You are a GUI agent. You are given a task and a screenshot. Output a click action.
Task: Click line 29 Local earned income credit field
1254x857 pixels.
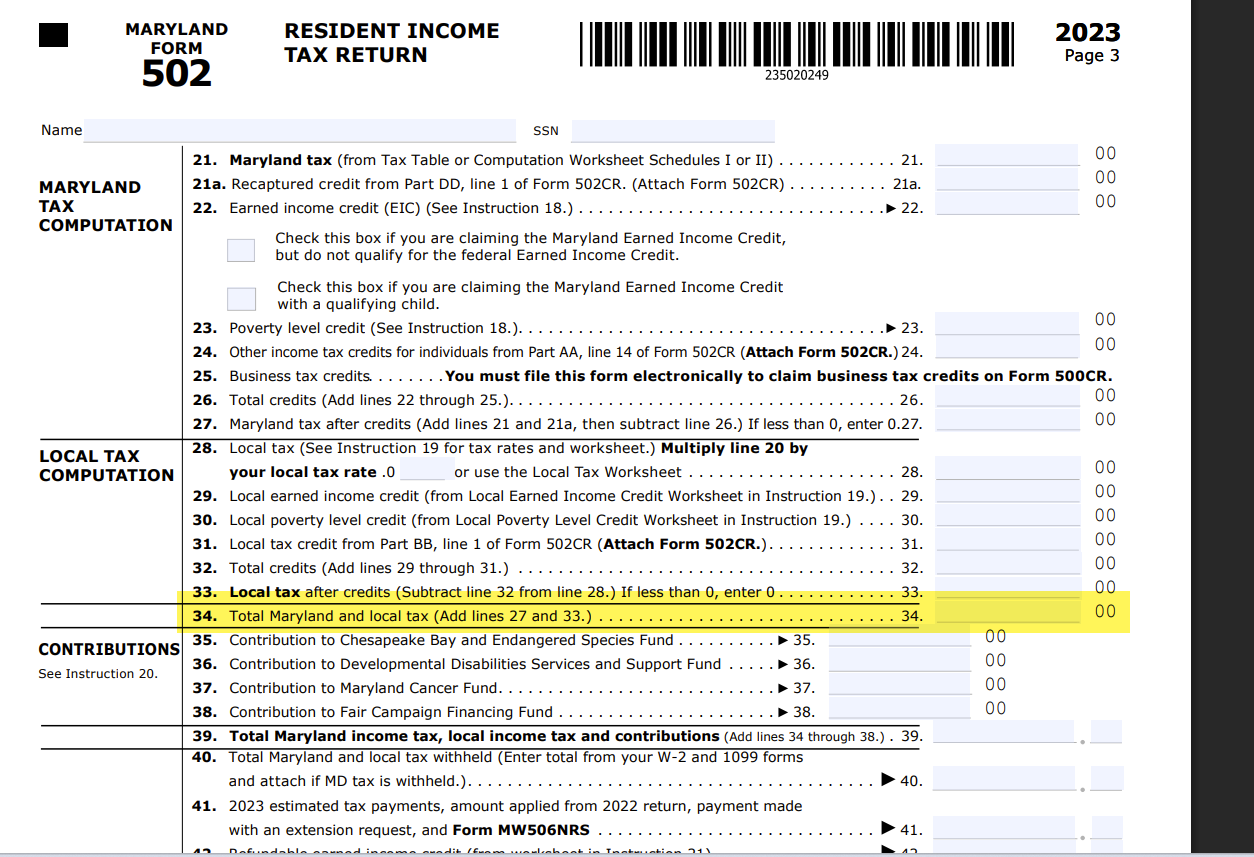coord(1007,492)
